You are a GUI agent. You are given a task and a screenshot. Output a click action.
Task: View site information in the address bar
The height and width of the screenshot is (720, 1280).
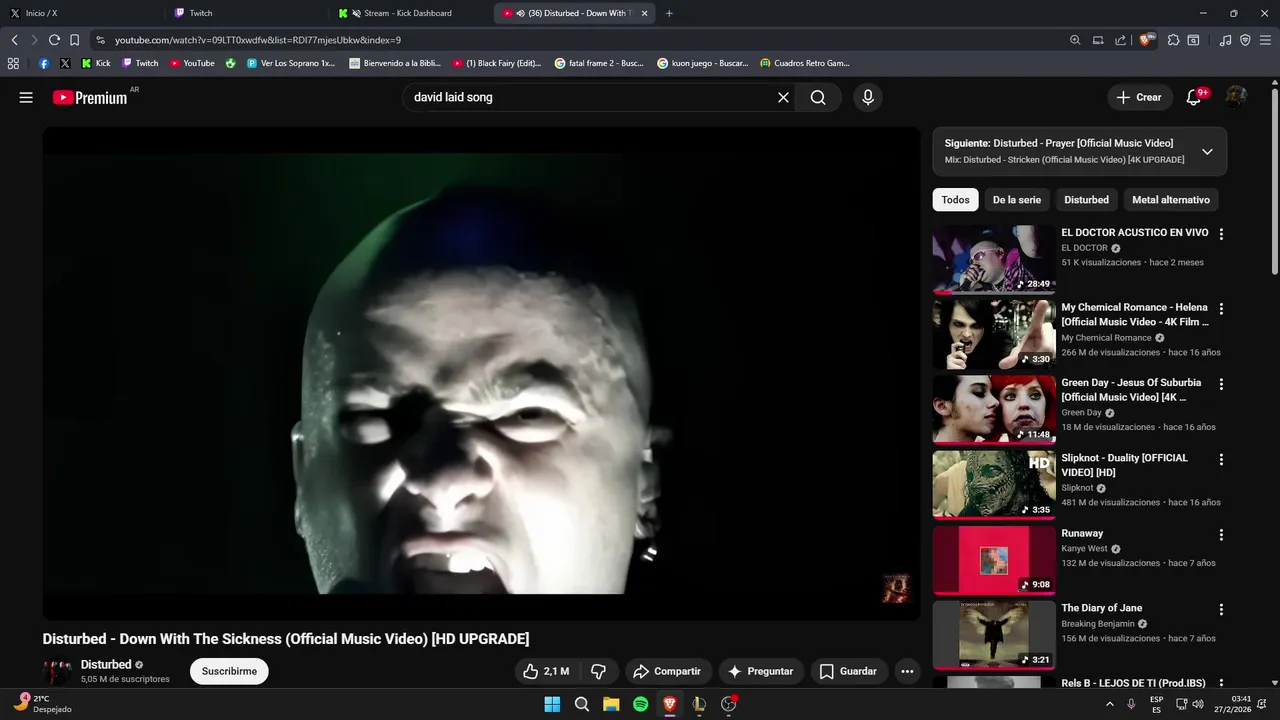(100, 40)
